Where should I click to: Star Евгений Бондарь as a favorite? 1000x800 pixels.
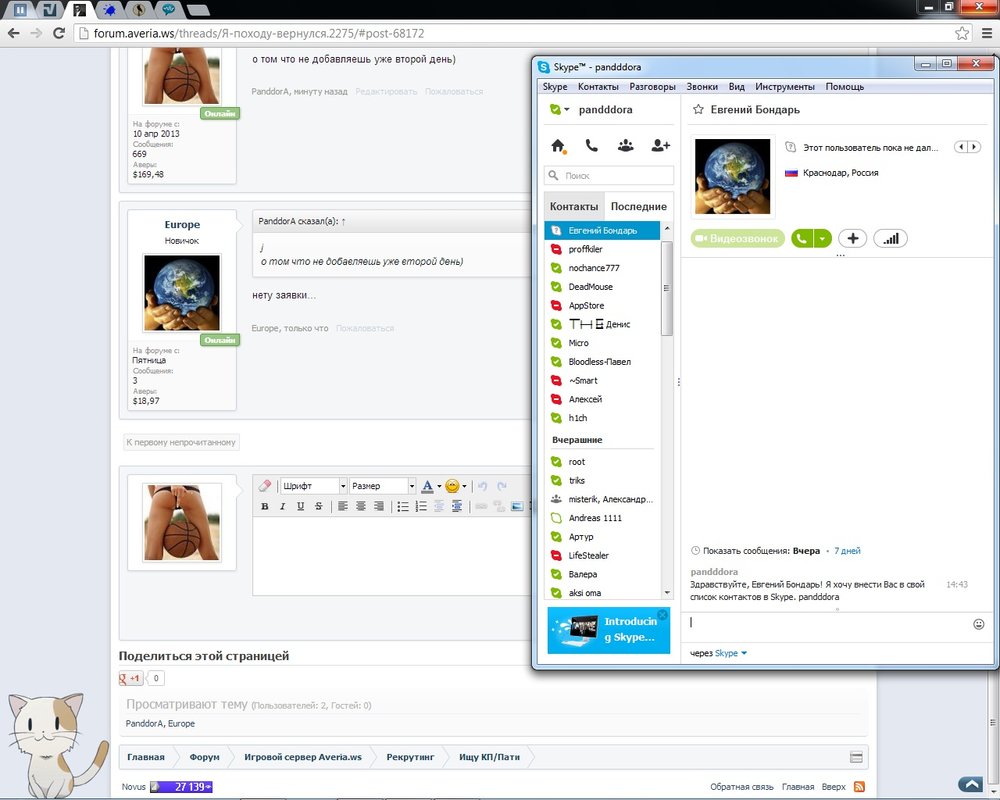click(698, 110)
